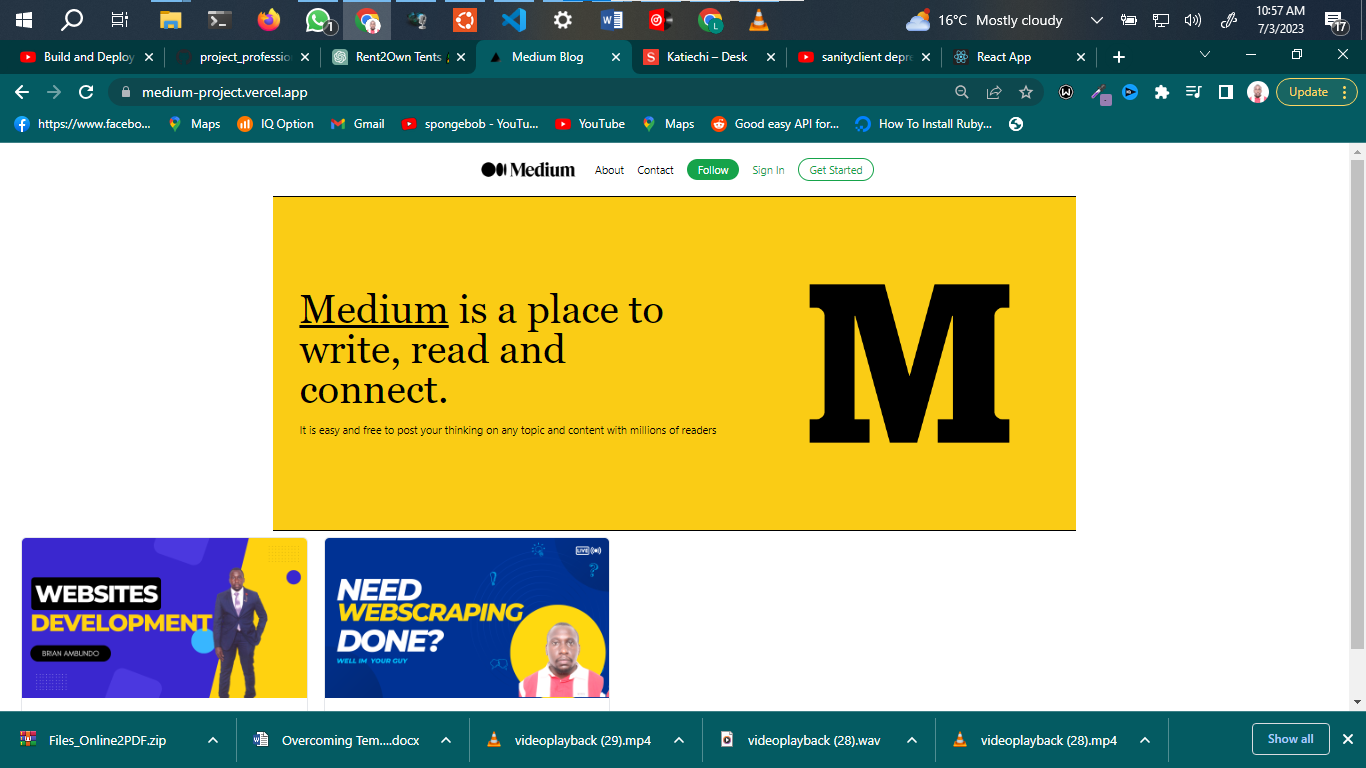
Task: Click the Medium logo in header
Action: (x=528, y=170)
